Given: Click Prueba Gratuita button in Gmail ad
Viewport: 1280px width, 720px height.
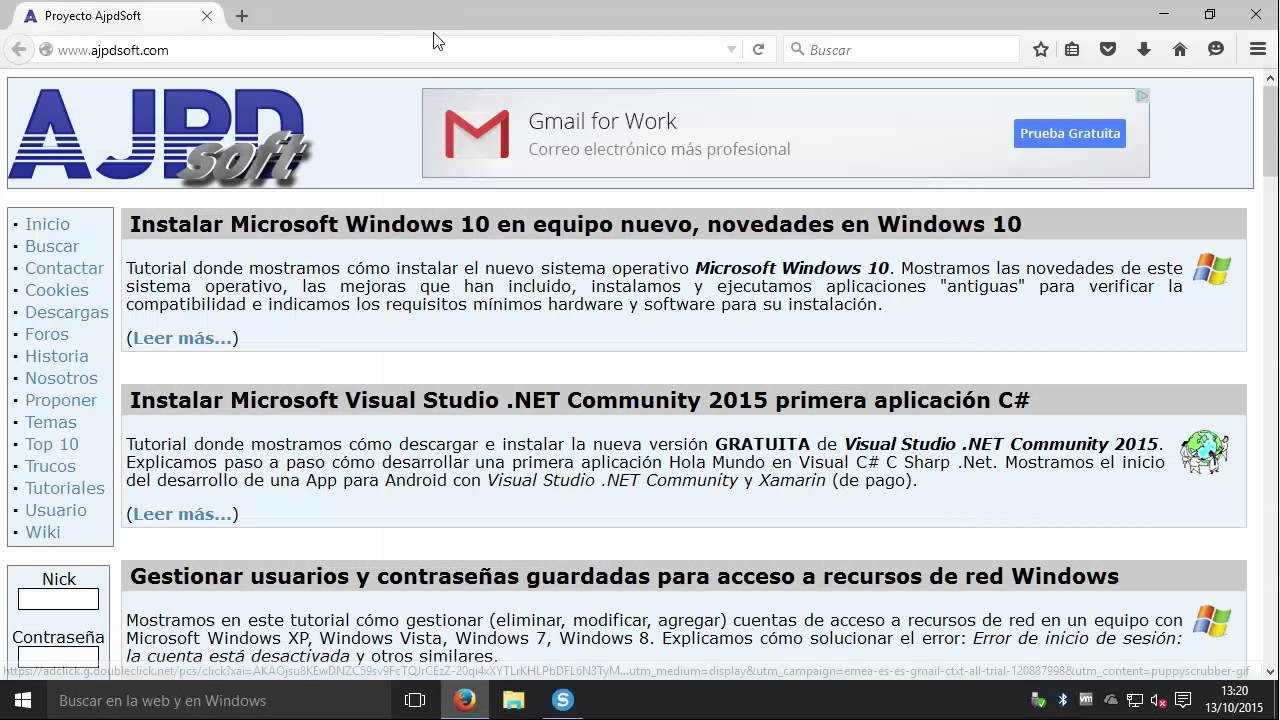Looking at the screenshot, I should pos(1070,133).
